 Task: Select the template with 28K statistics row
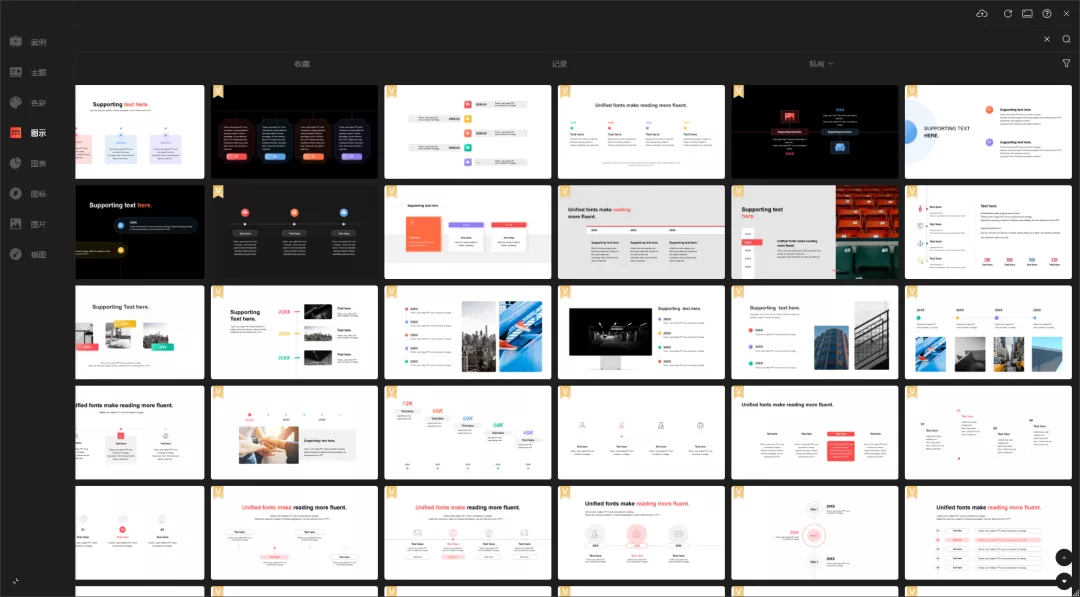[988, 232]
